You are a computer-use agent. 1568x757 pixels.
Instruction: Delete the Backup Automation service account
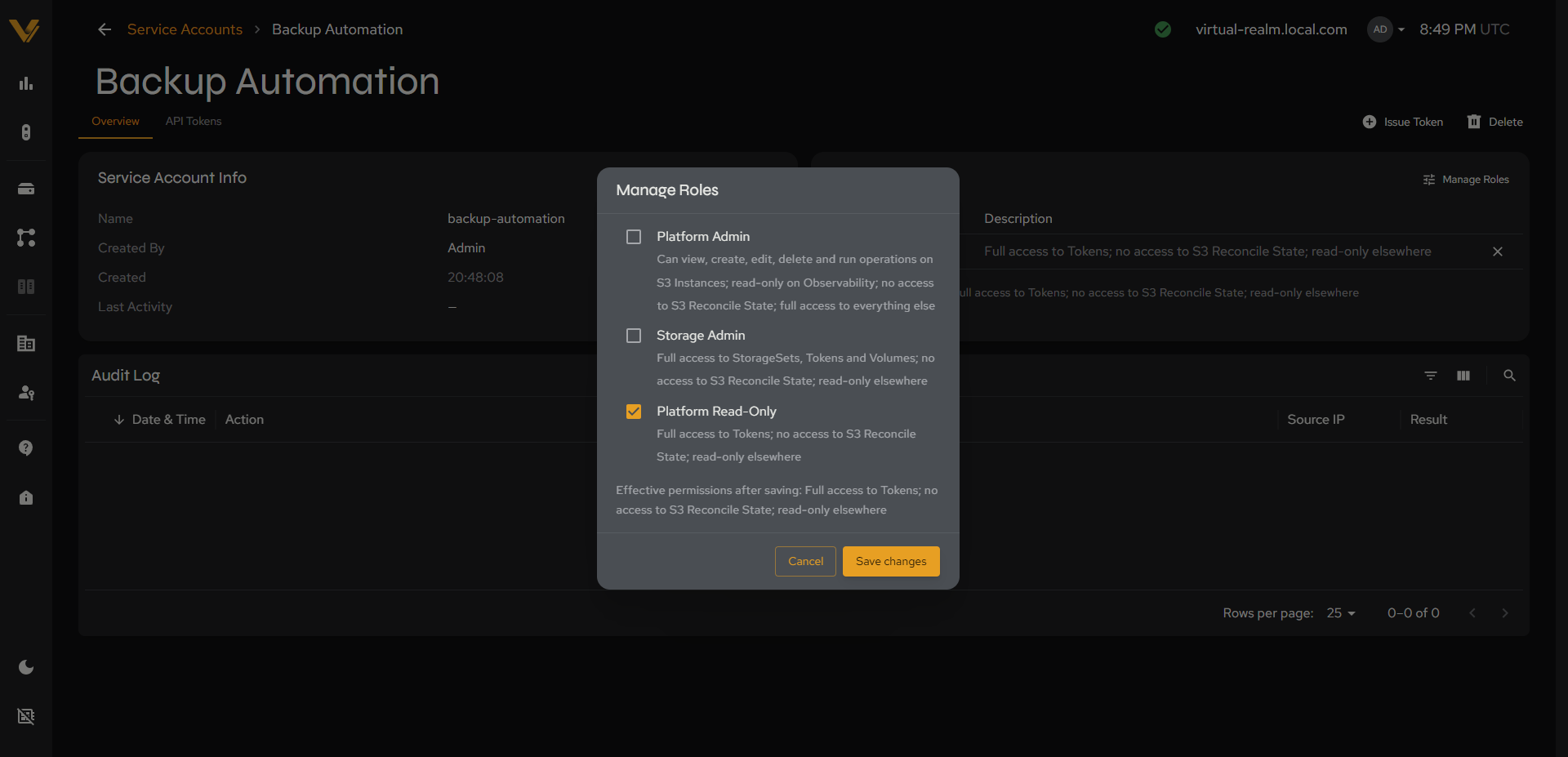click(x=1494, y=122)
